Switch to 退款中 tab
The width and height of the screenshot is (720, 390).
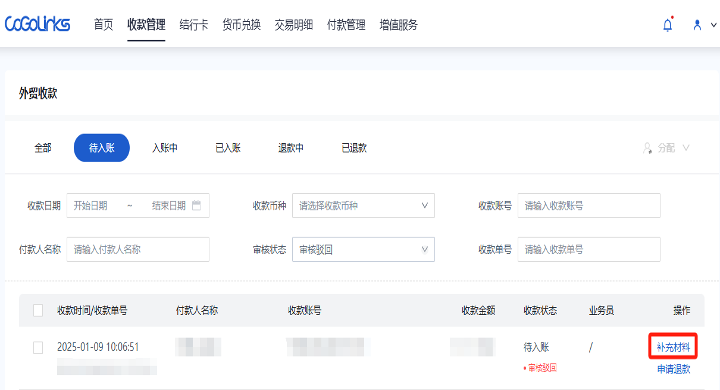291,148
